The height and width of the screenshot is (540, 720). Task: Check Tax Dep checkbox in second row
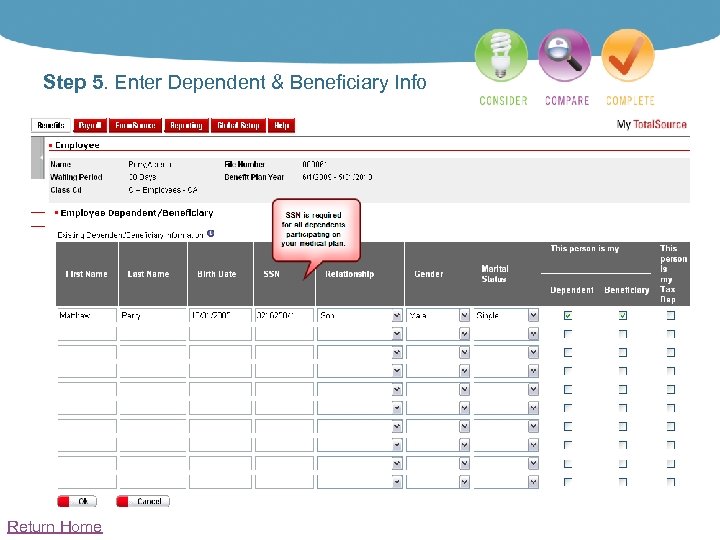(x=671, y=334)
